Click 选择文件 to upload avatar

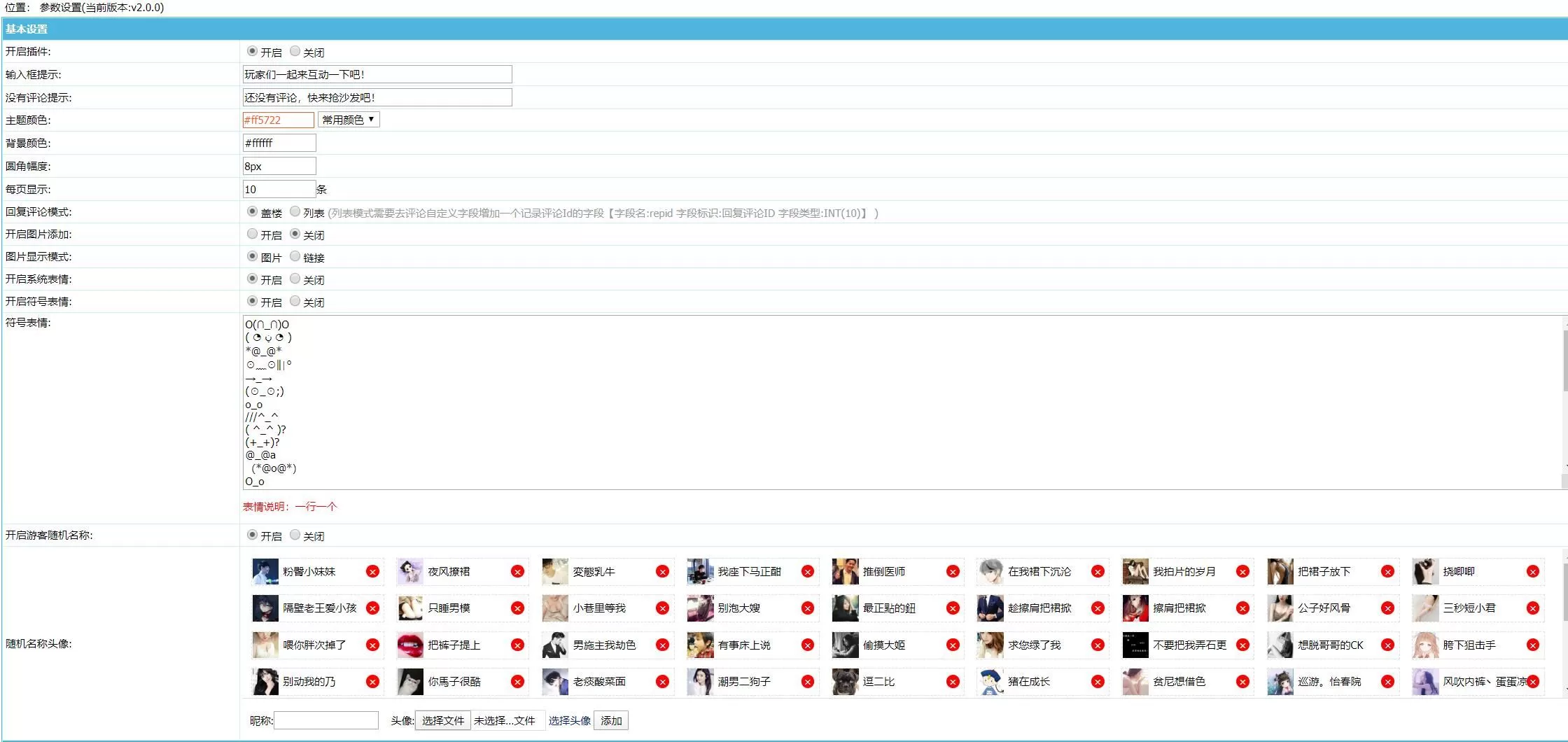point(443,720)
